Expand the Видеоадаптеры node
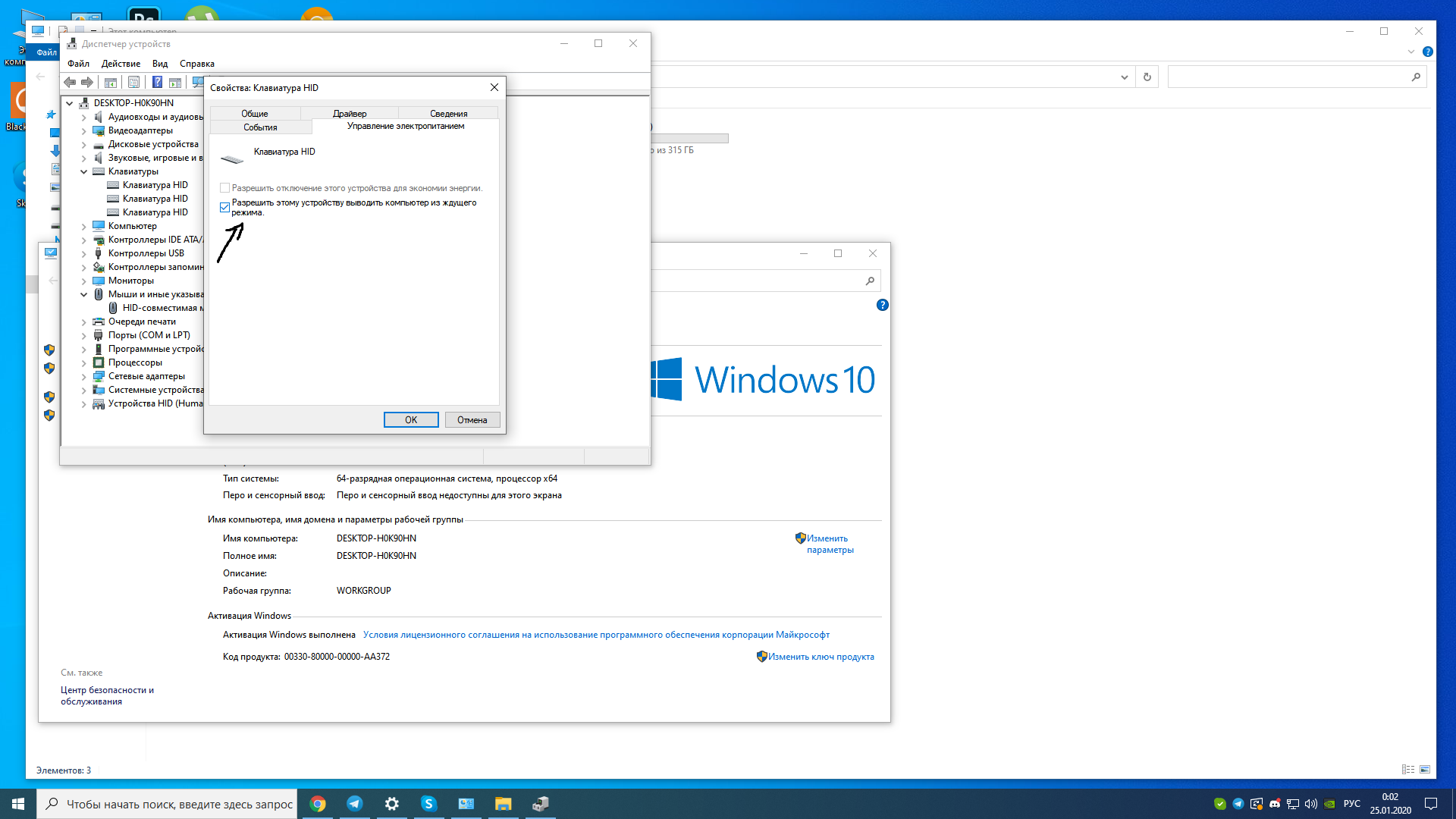 point(84,130)
